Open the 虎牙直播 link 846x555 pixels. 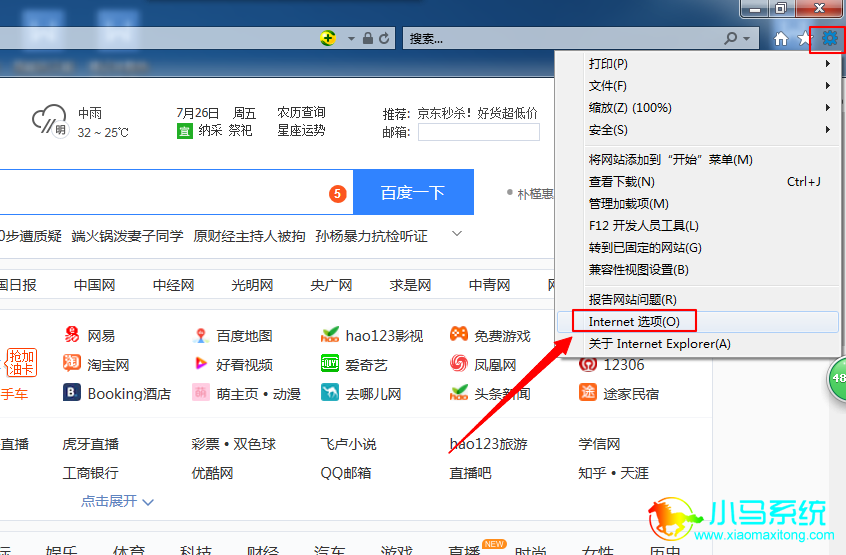(91, 444)
